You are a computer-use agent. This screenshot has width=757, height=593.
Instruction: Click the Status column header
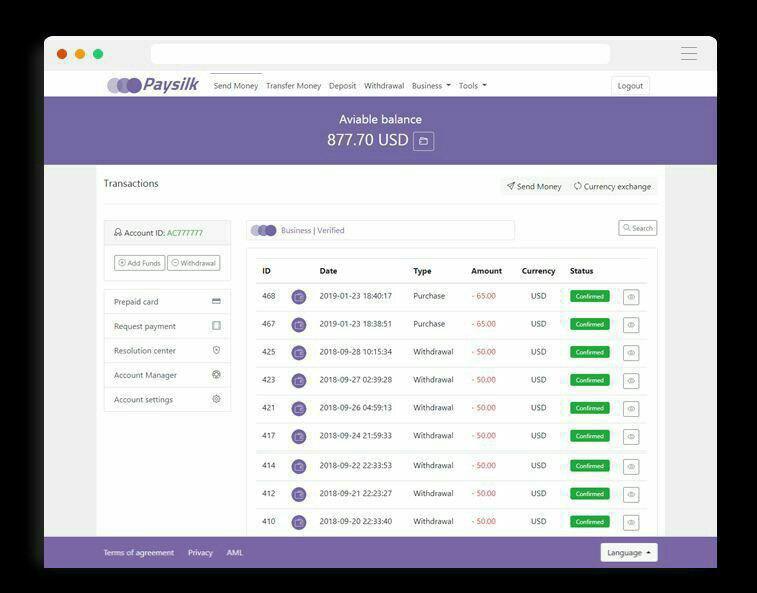click(581, 271)
